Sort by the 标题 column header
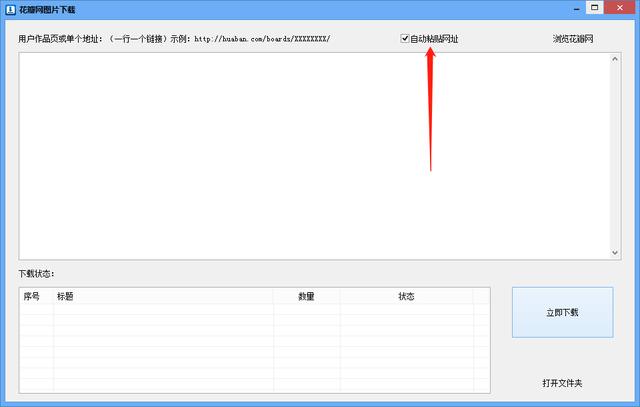Image resolution: width=640 pixels, height=407 pixels. click(163, 296)
